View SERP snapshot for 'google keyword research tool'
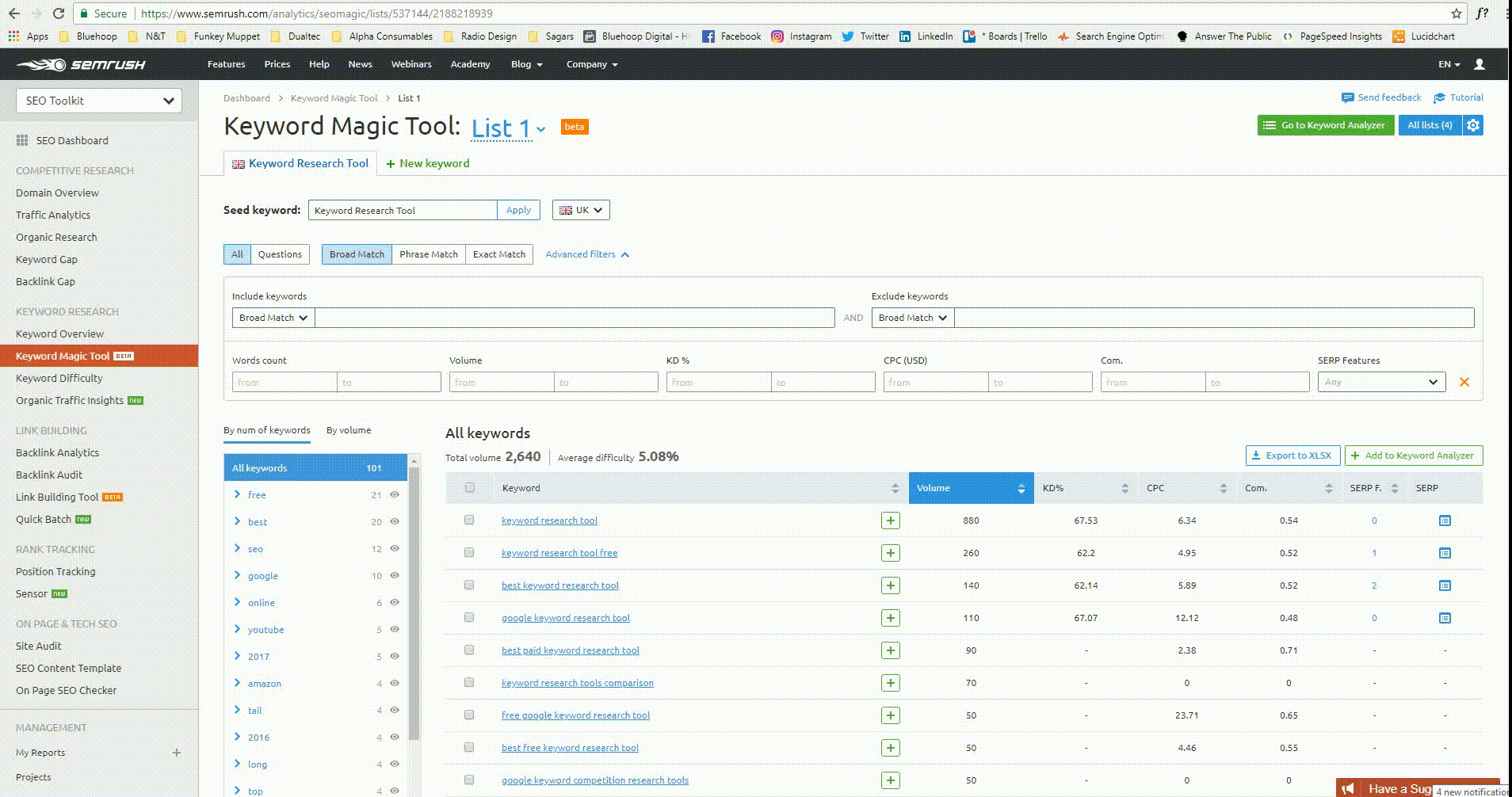Viewport: 1512px width, 797px height. coord(1445,618)
